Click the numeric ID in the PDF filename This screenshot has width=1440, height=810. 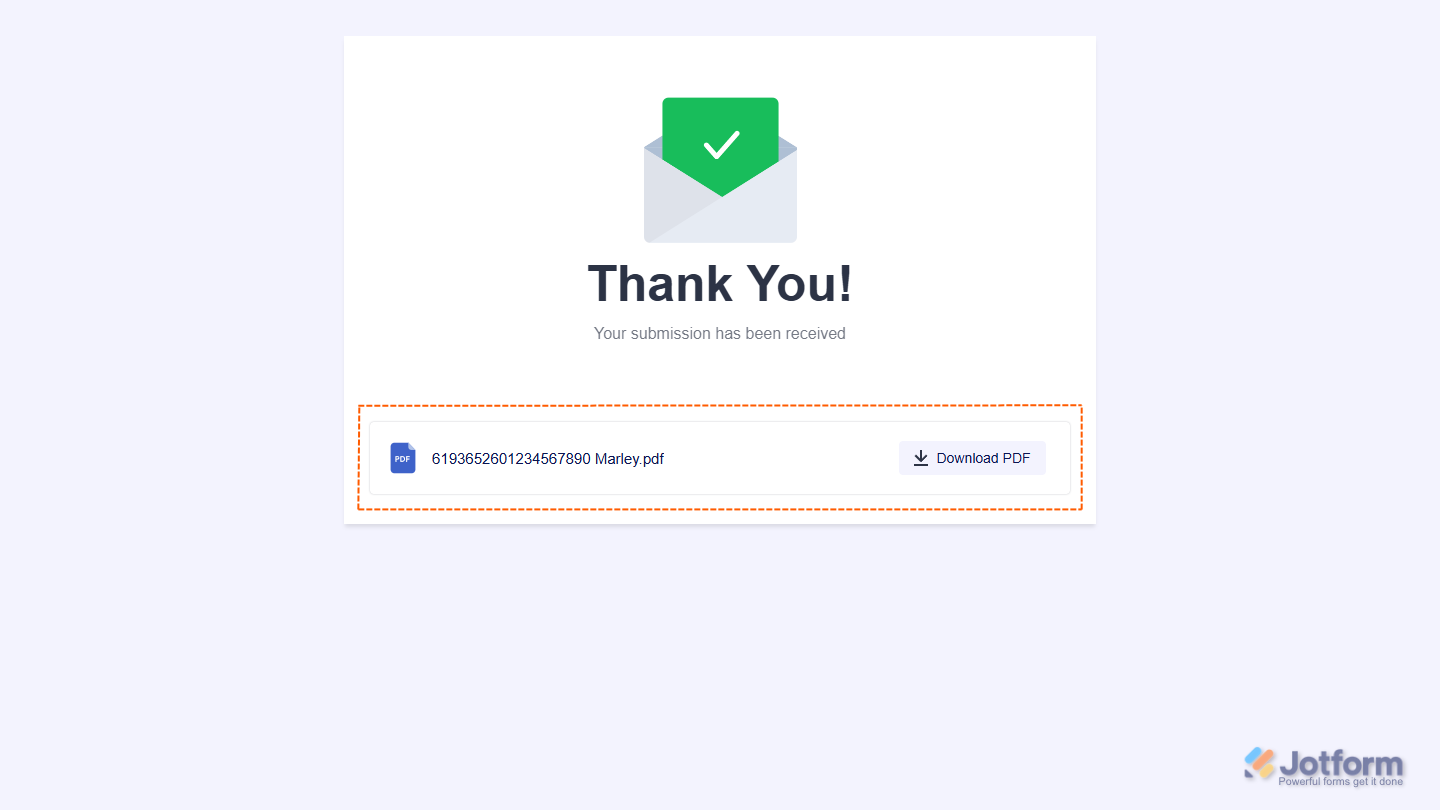click(x=511, y=459)
